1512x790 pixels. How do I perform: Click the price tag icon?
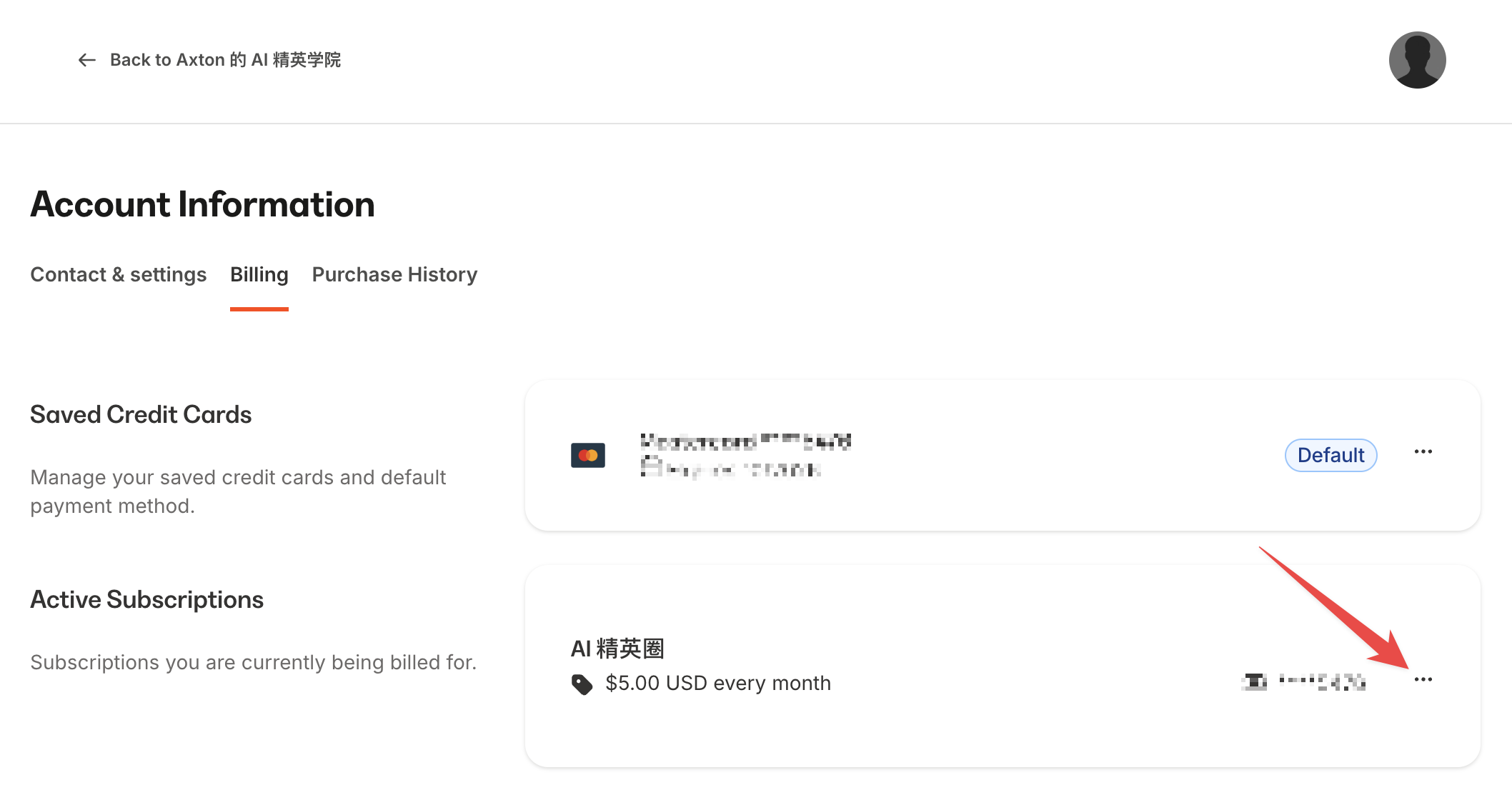pos(582,684)
